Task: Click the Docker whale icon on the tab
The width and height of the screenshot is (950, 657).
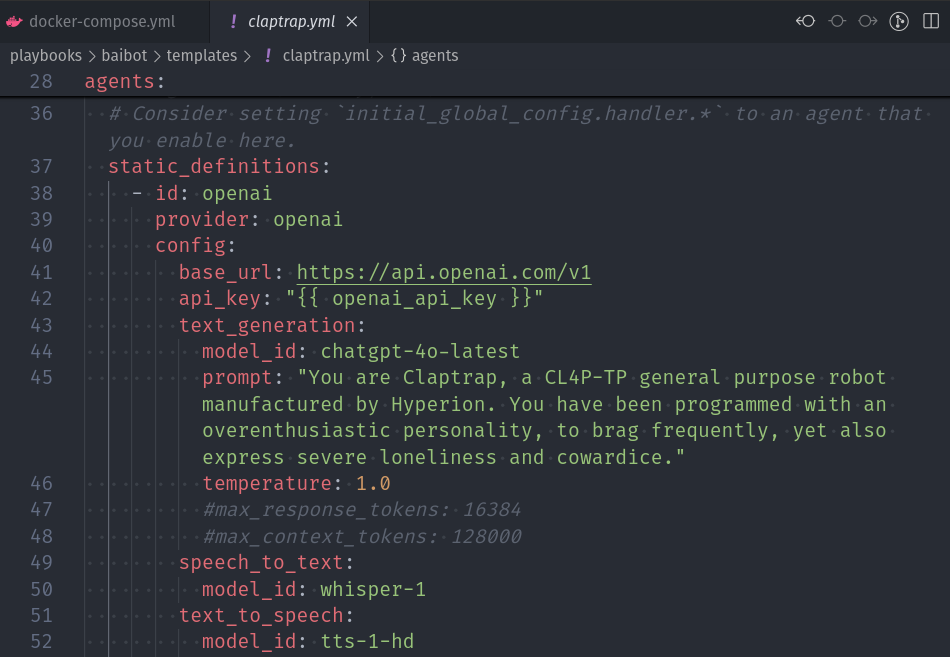Action: tap(14, 21)
